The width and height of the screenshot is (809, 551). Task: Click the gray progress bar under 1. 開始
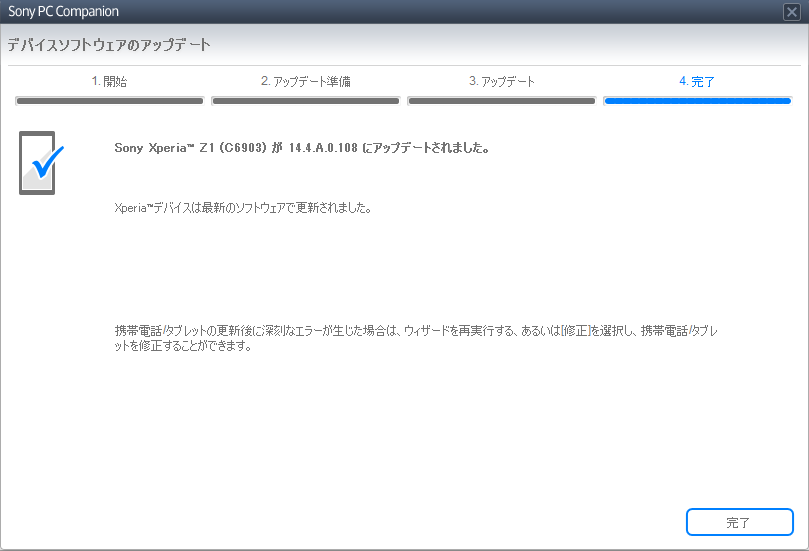(x=109, y=101)
